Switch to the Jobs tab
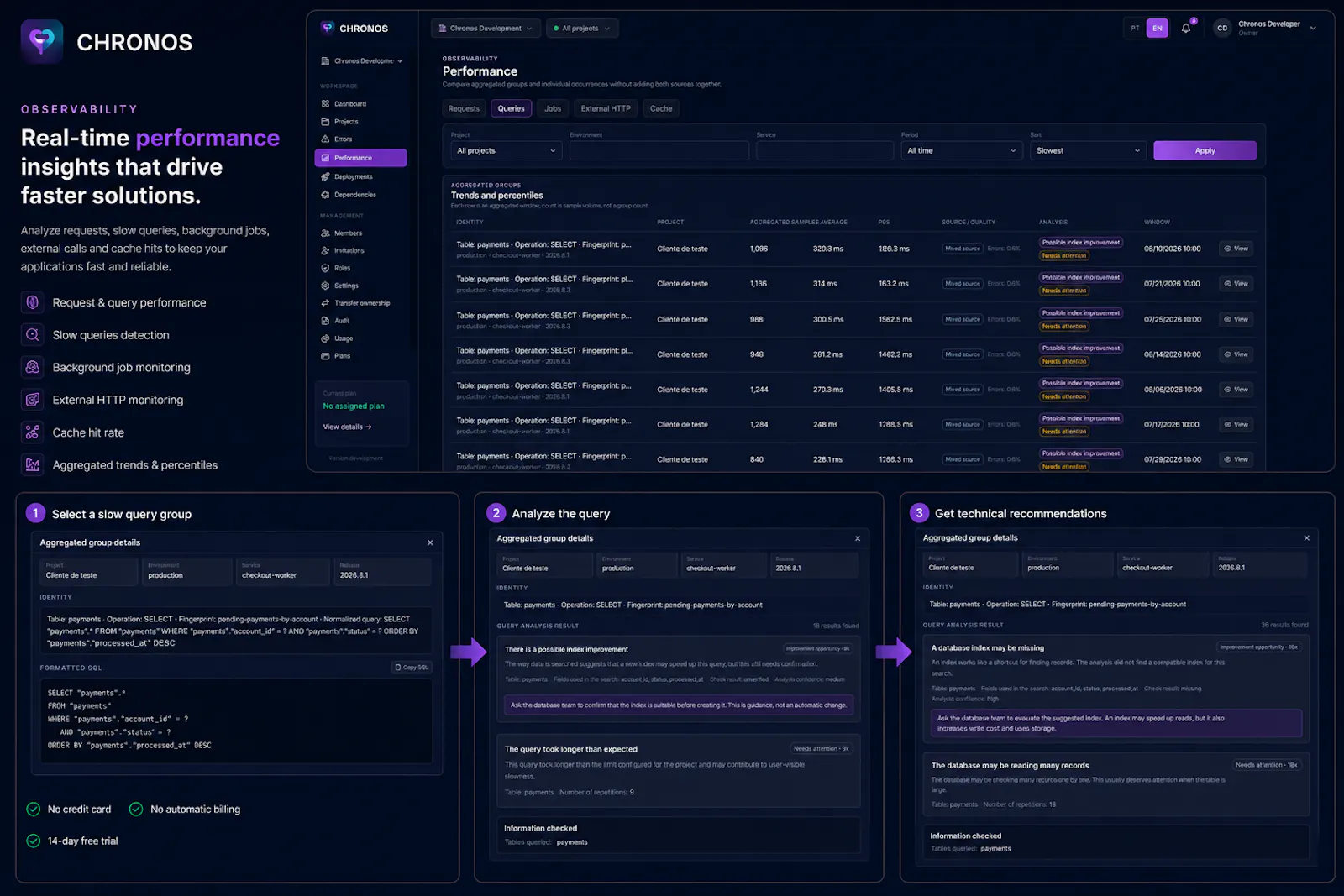Screen dimensions: 1344x896 click(553, 108)
